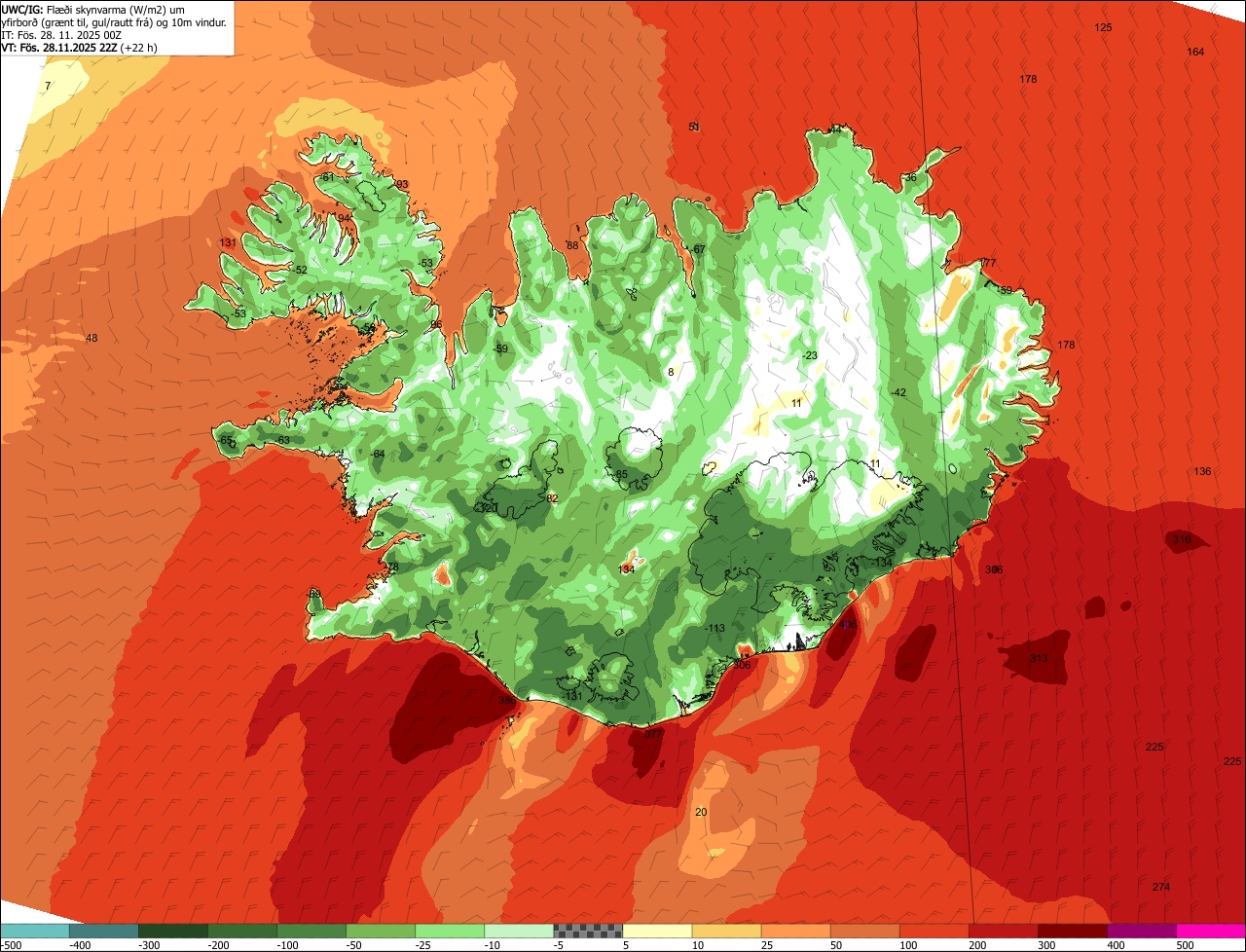Image resolution: width=1246 pixels, height=952 pixels.
Task: Click the value '7' in the pale yellow area
Action: point(48,87)
